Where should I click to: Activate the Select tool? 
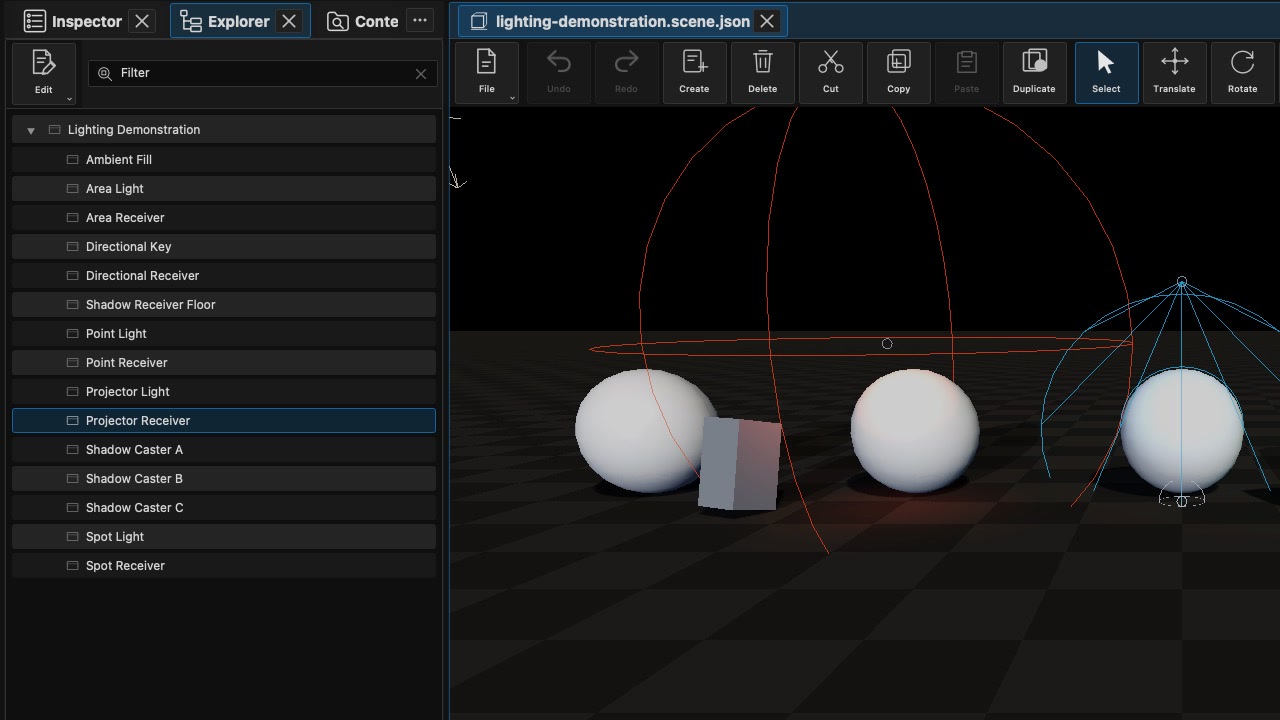1106,72
